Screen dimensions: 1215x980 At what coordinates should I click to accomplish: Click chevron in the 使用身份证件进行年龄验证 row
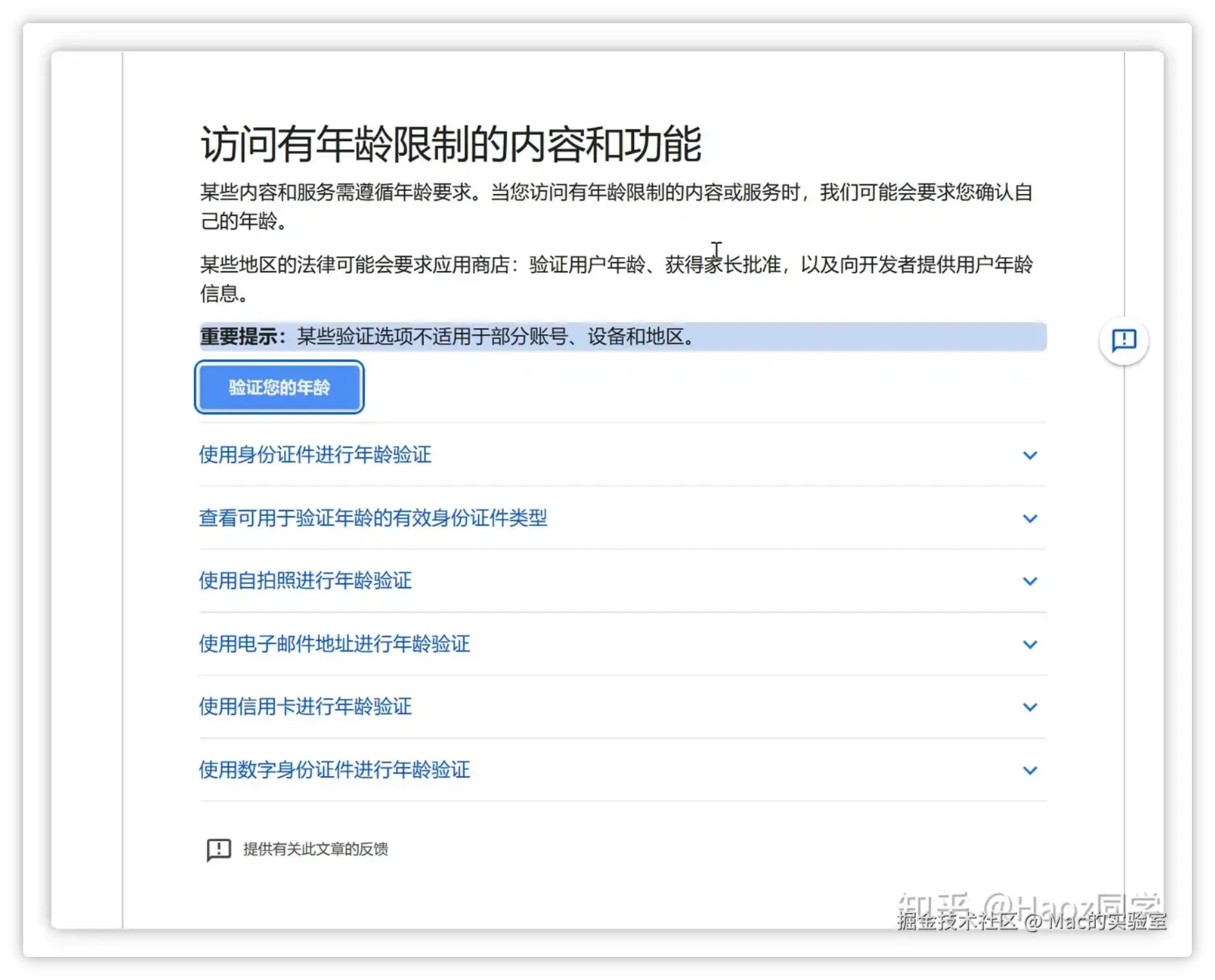[1030, 456]
